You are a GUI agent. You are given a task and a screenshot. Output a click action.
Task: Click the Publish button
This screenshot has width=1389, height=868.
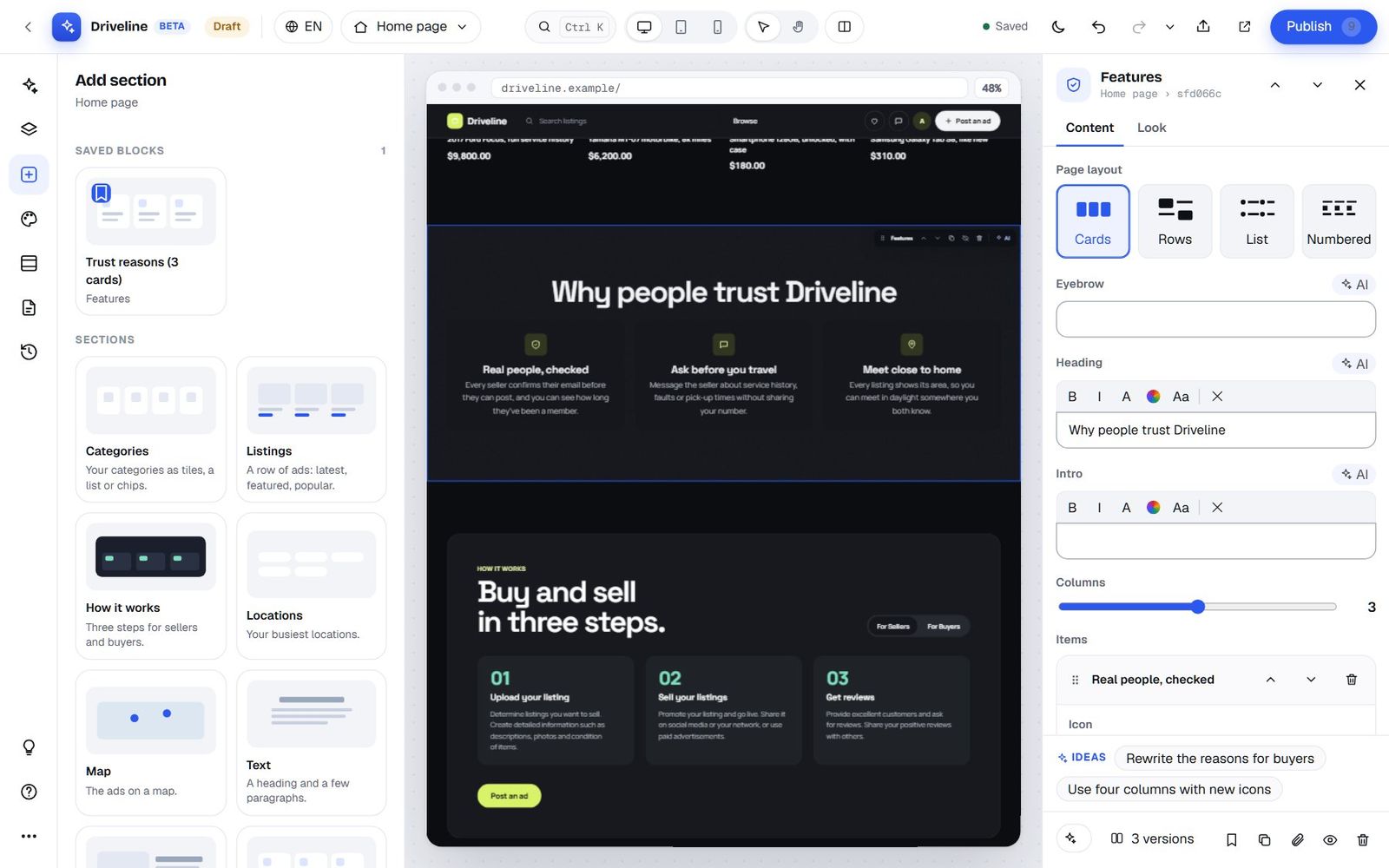pos(1323,27)
